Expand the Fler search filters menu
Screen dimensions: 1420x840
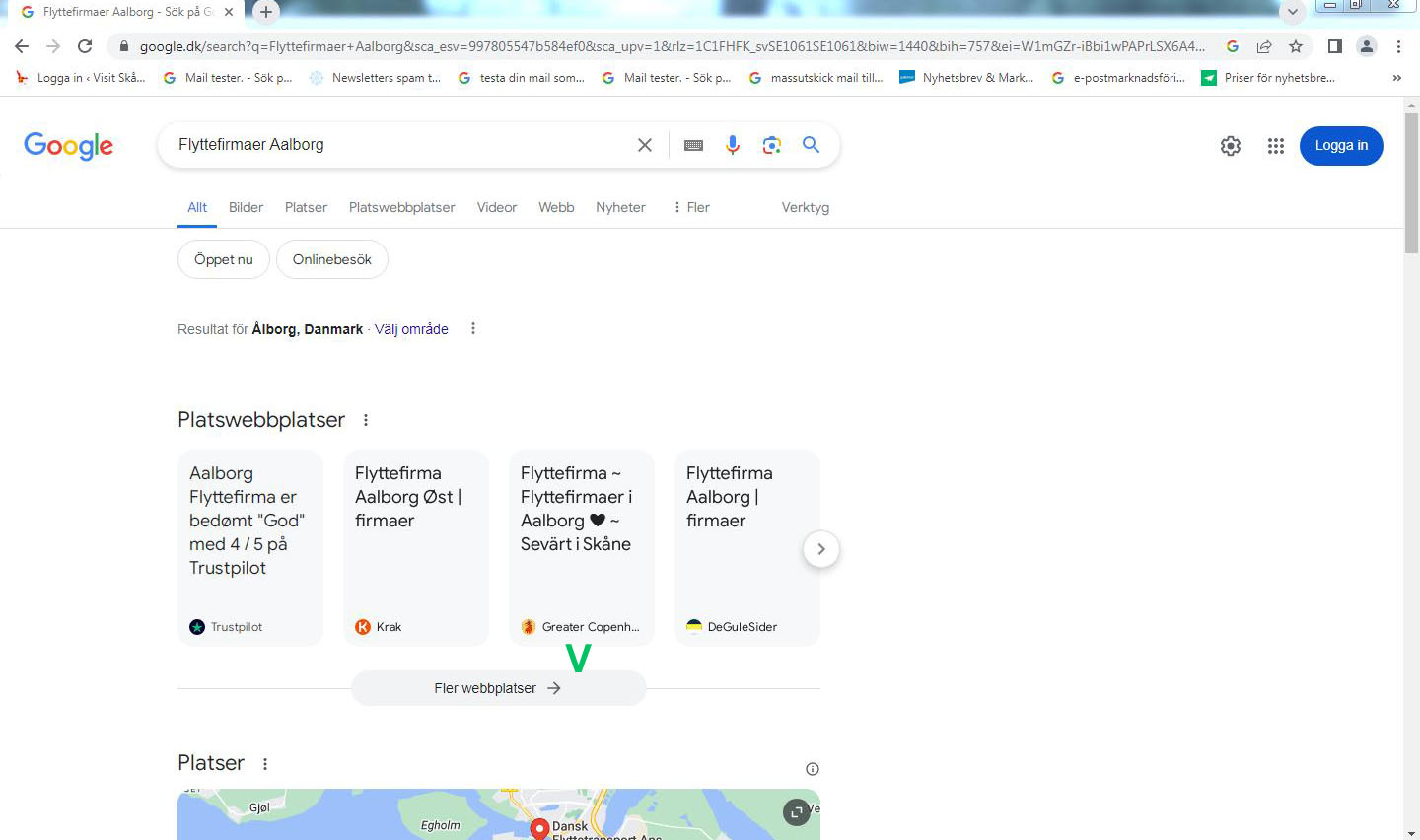(x=690, y=207)
